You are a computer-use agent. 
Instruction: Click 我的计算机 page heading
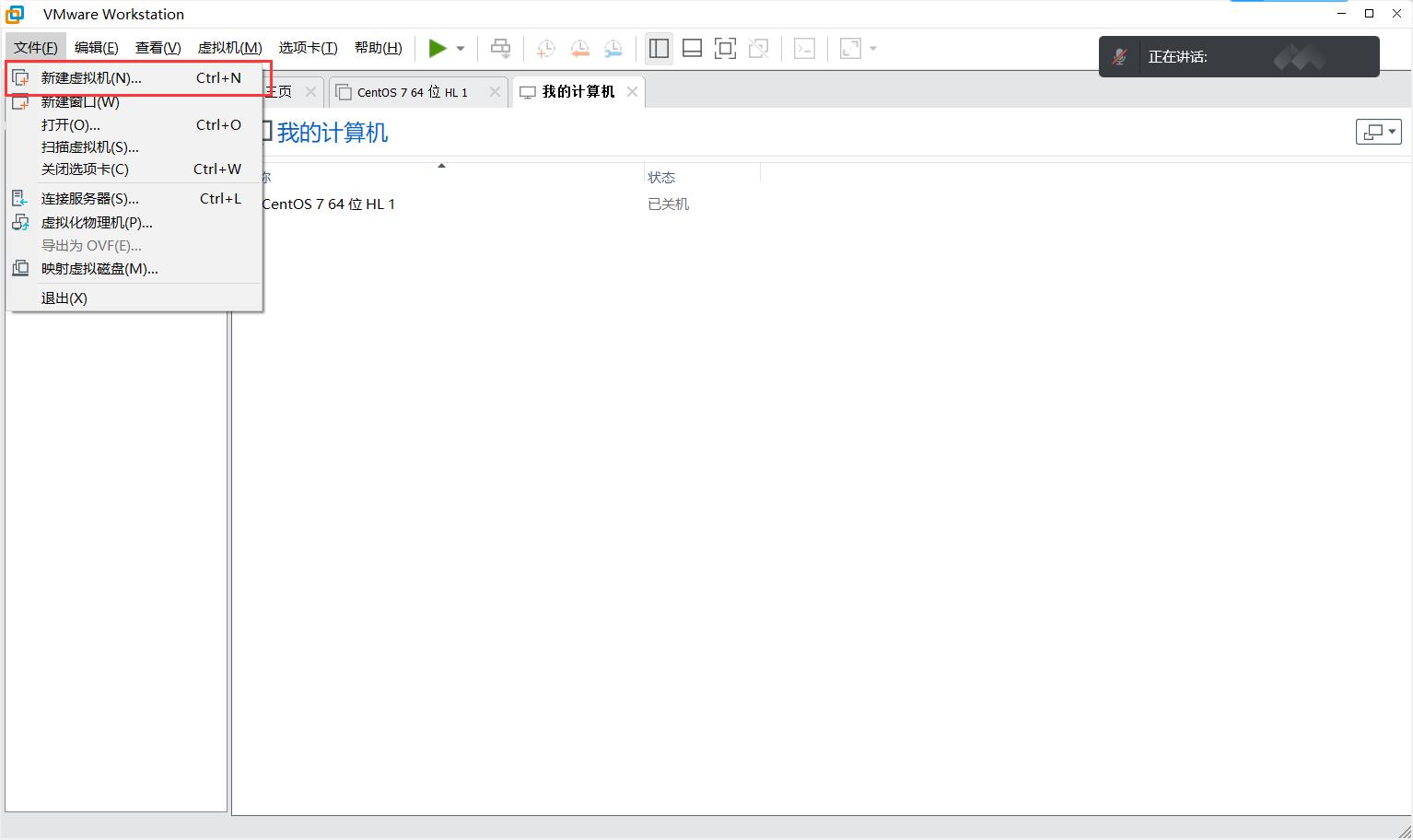[x=333, y=133]
